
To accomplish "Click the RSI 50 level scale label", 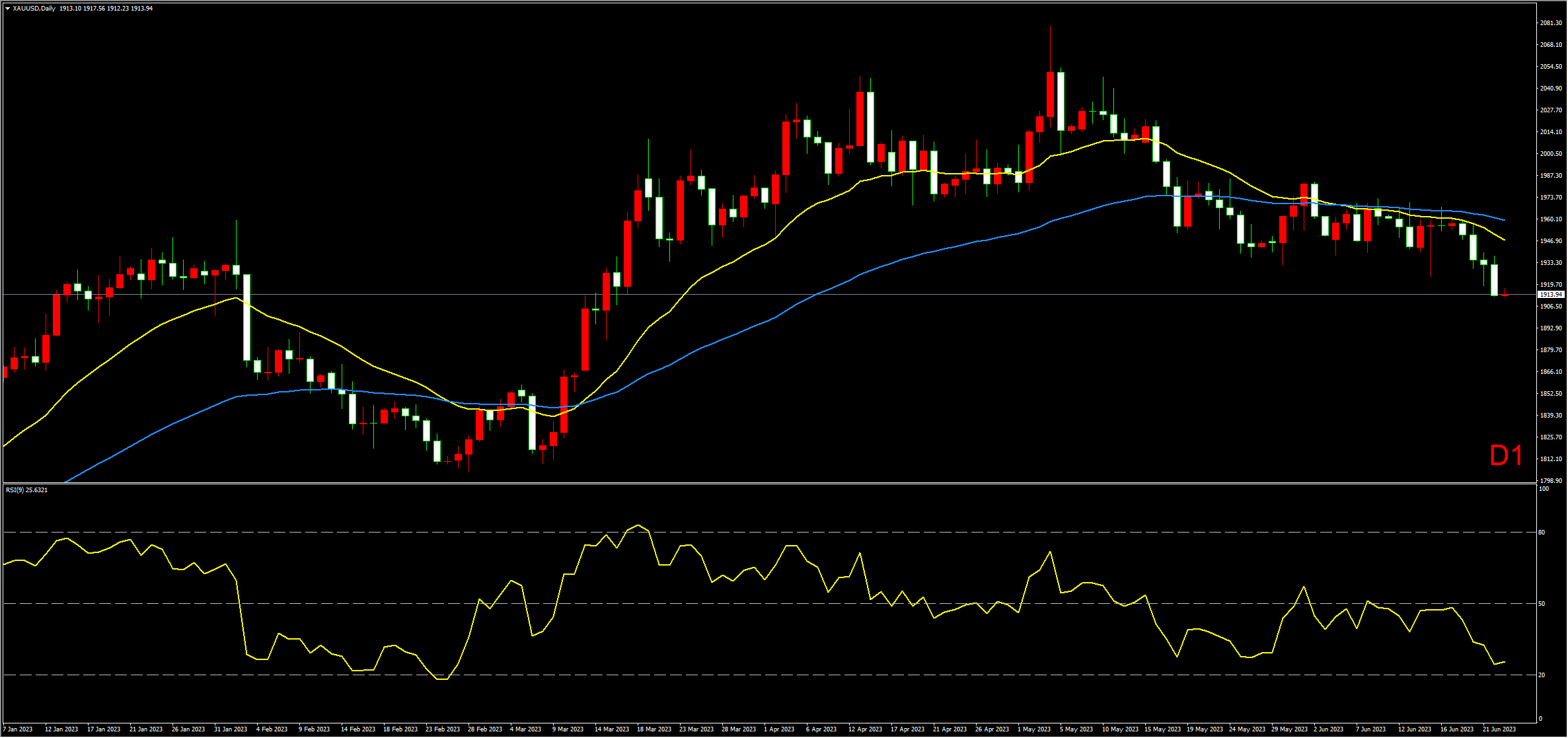I will point(1542,603).
